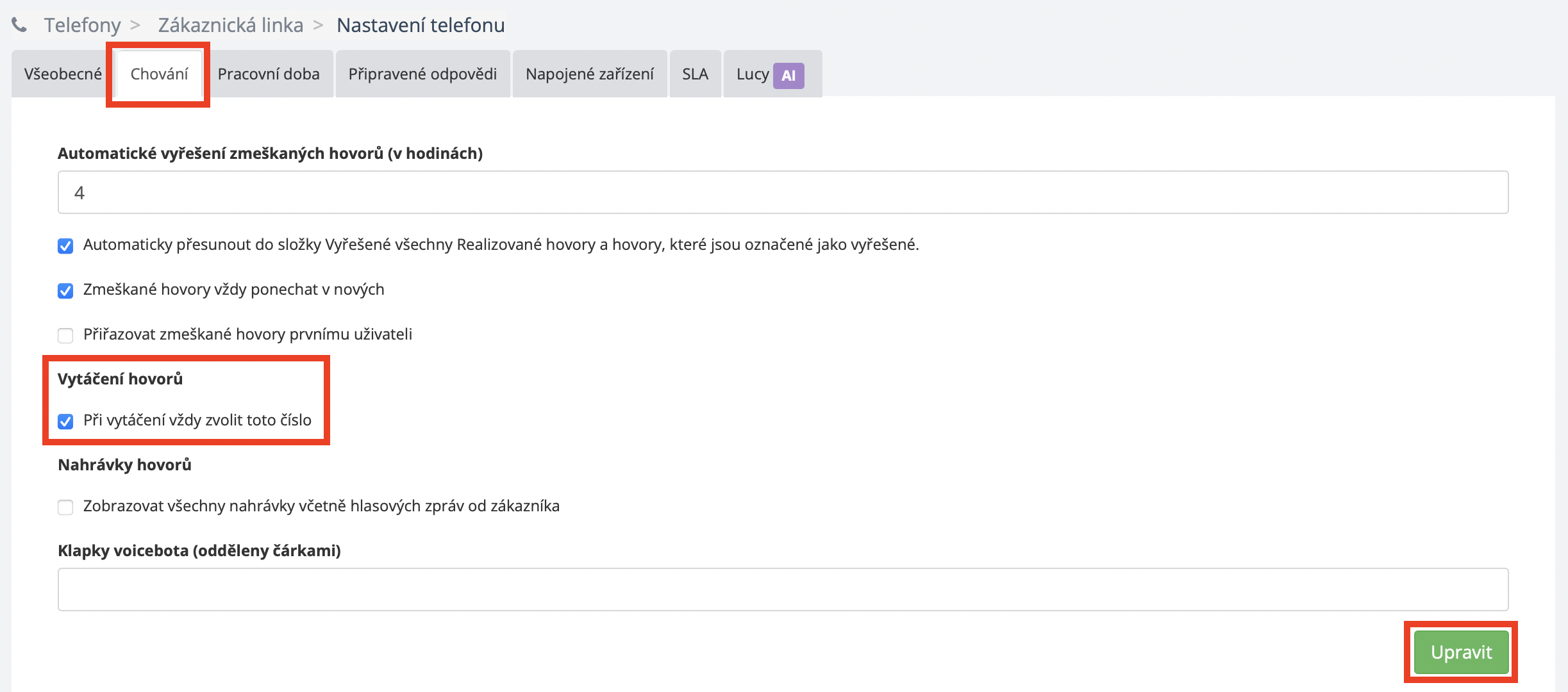
Task: Uncheck auto-move realized calls to Vyřešené
Action: pyautogui.click(x=65, y=246)
